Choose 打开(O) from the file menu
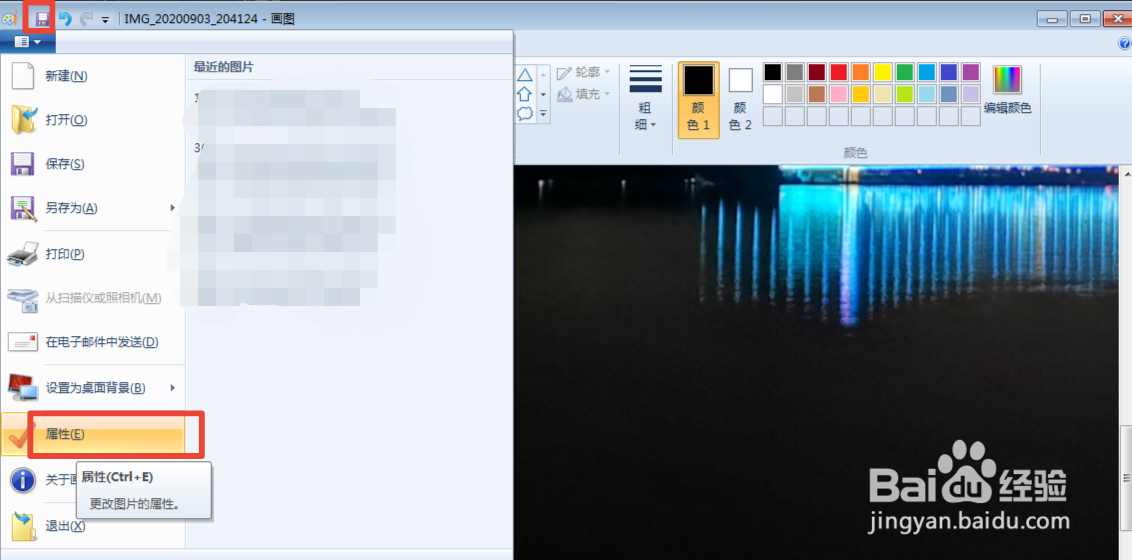 [92, 120]
